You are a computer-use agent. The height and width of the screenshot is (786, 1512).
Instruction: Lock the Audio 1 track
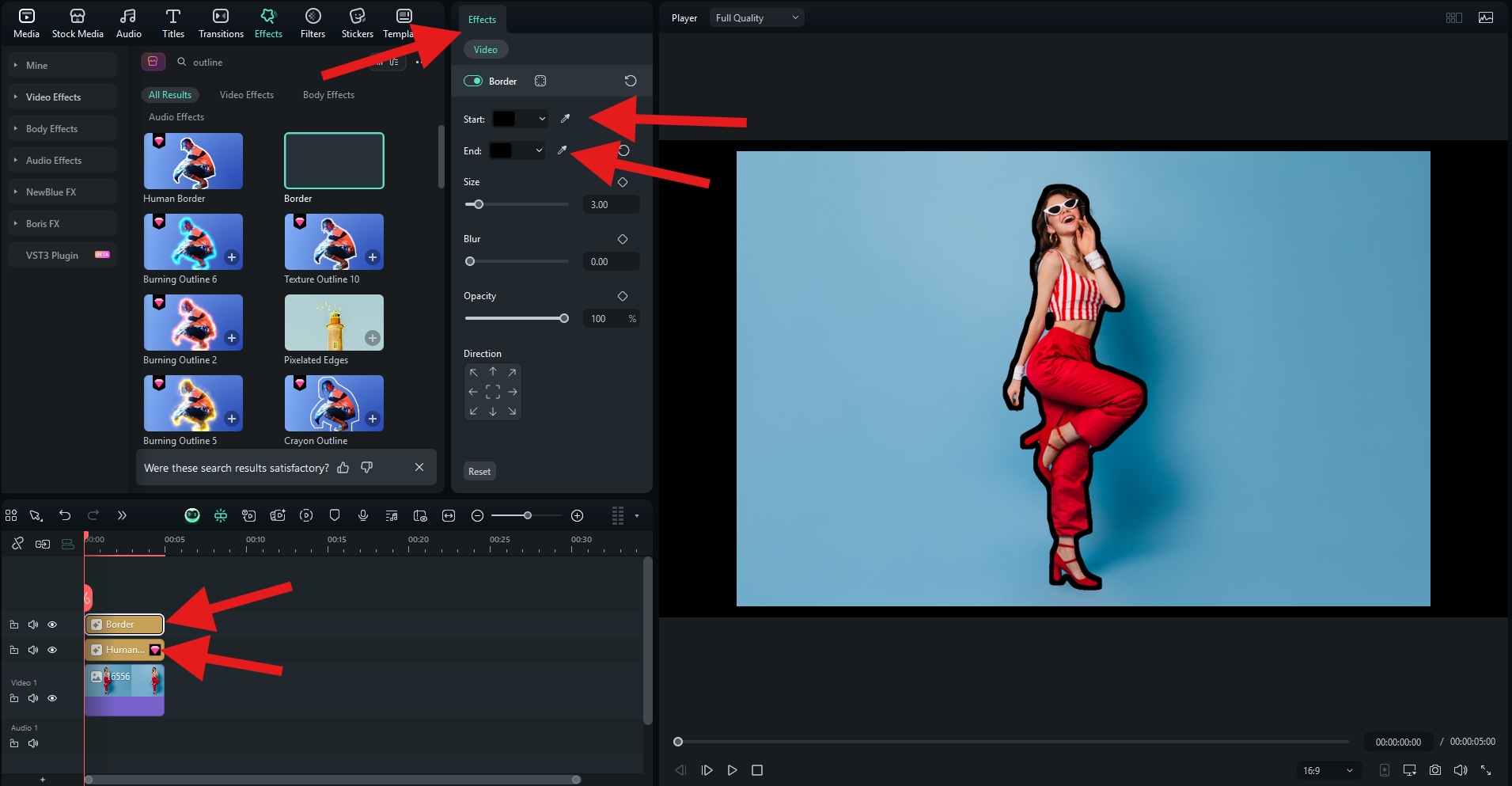click(13, 743)
